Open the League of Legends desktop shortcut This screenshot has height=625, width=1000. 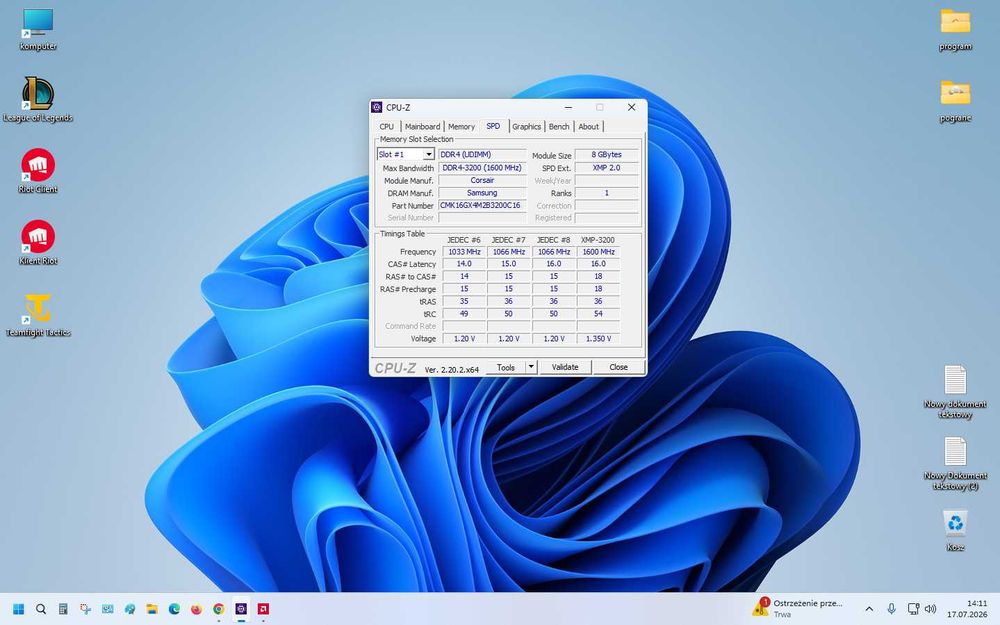(38, 99)
